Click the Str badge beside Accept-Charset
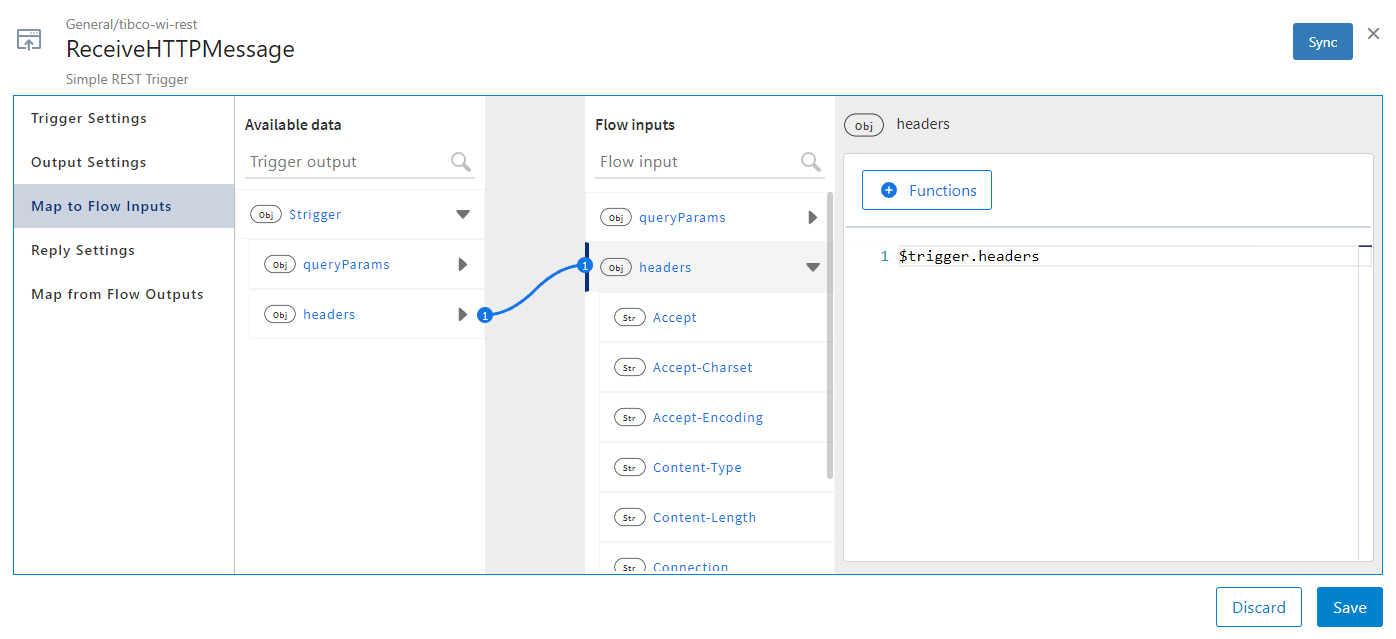This screenshot has width=1396, height=639. [629, 367]
